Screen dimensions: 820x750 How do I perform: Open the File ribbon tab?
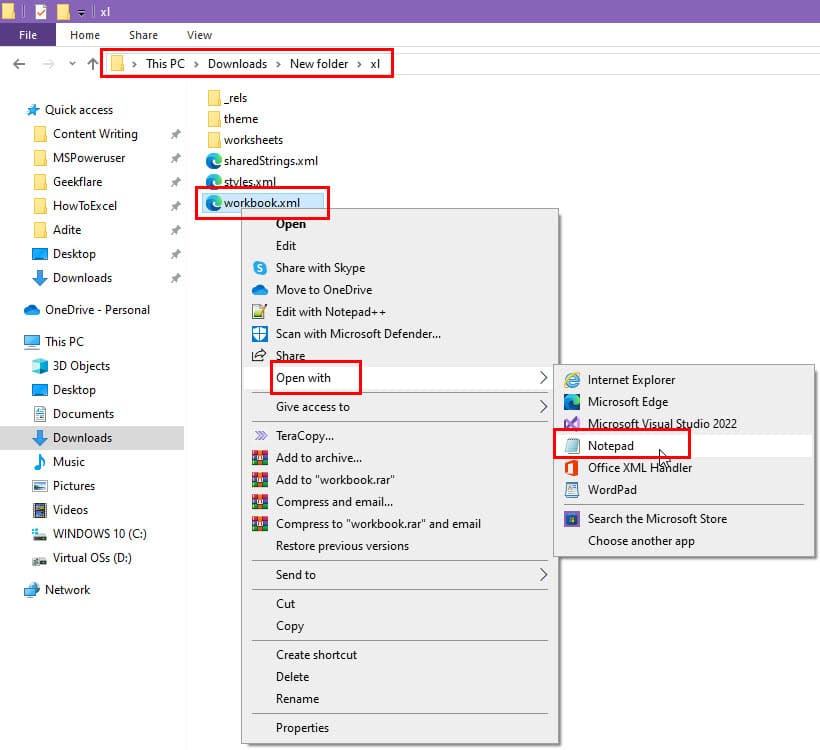28,35
